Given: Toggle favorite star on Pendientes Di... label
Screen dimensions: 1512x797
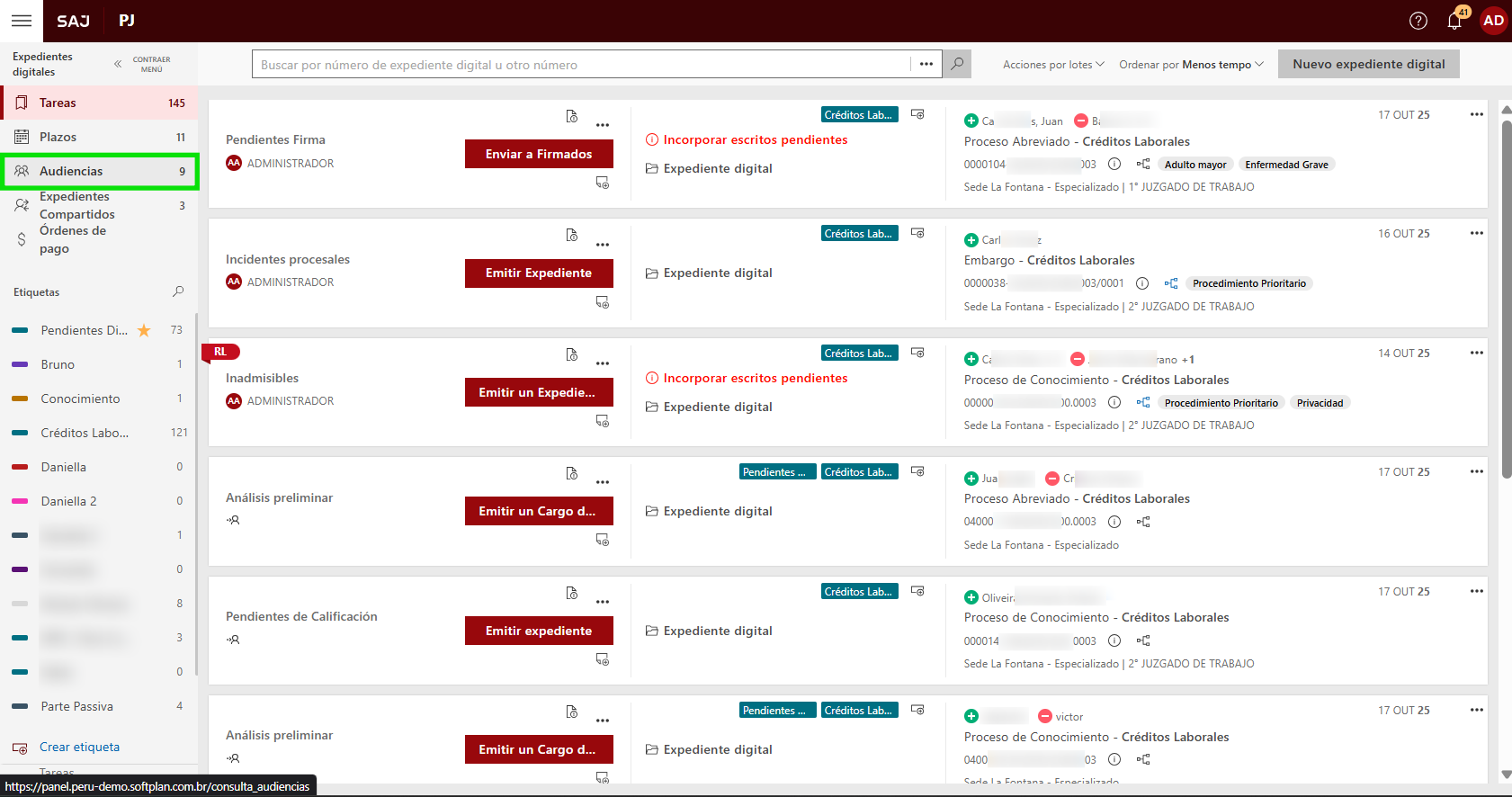Looking at the screenshot, I should pyautogui.click(x=144, y=330).
